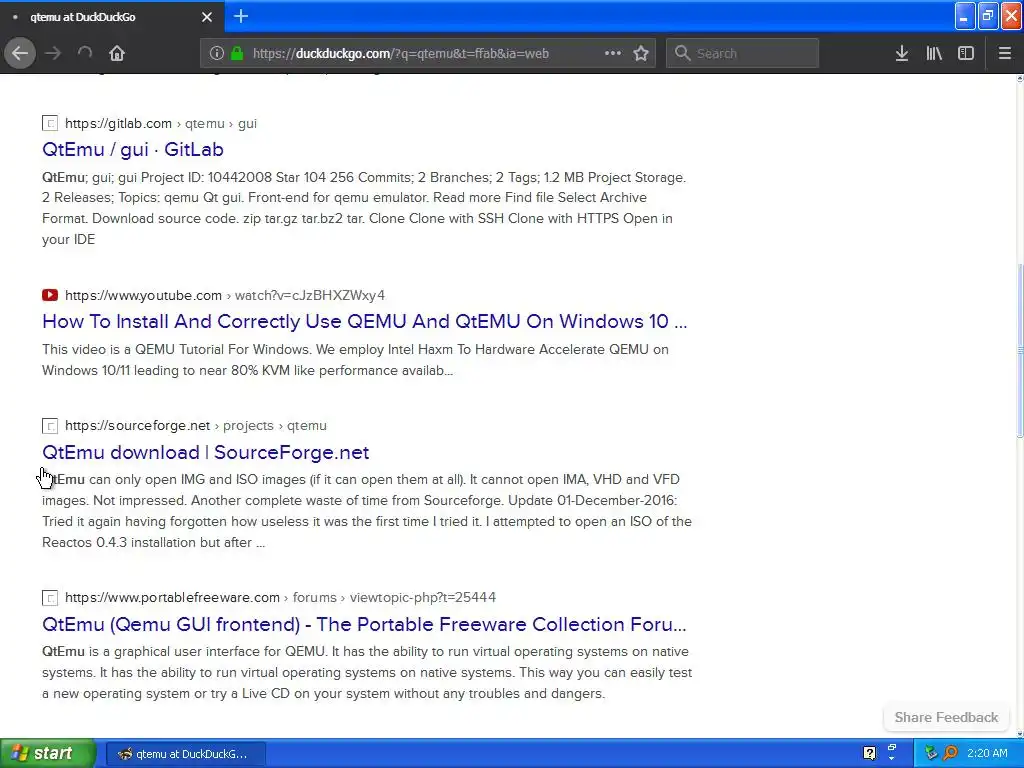Click the 'Share Feedback' button
Screen dimensions: 1024x768
tap(946, 718)
